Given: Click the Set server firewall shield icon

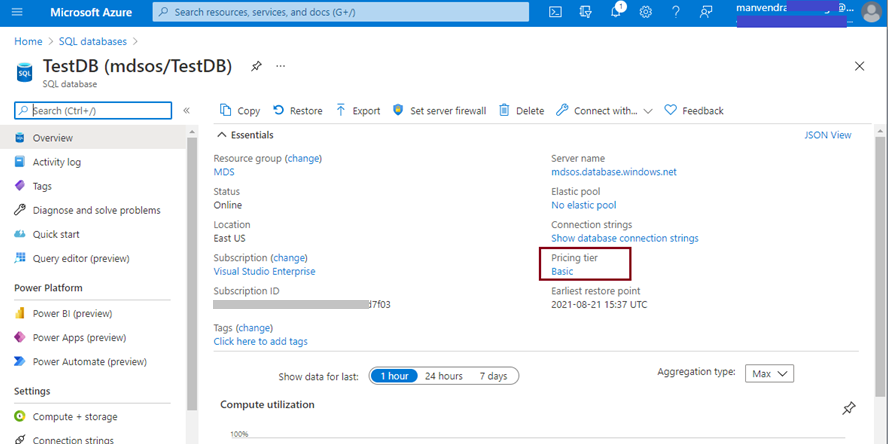Looking at the screenshot, I should 398,110.
